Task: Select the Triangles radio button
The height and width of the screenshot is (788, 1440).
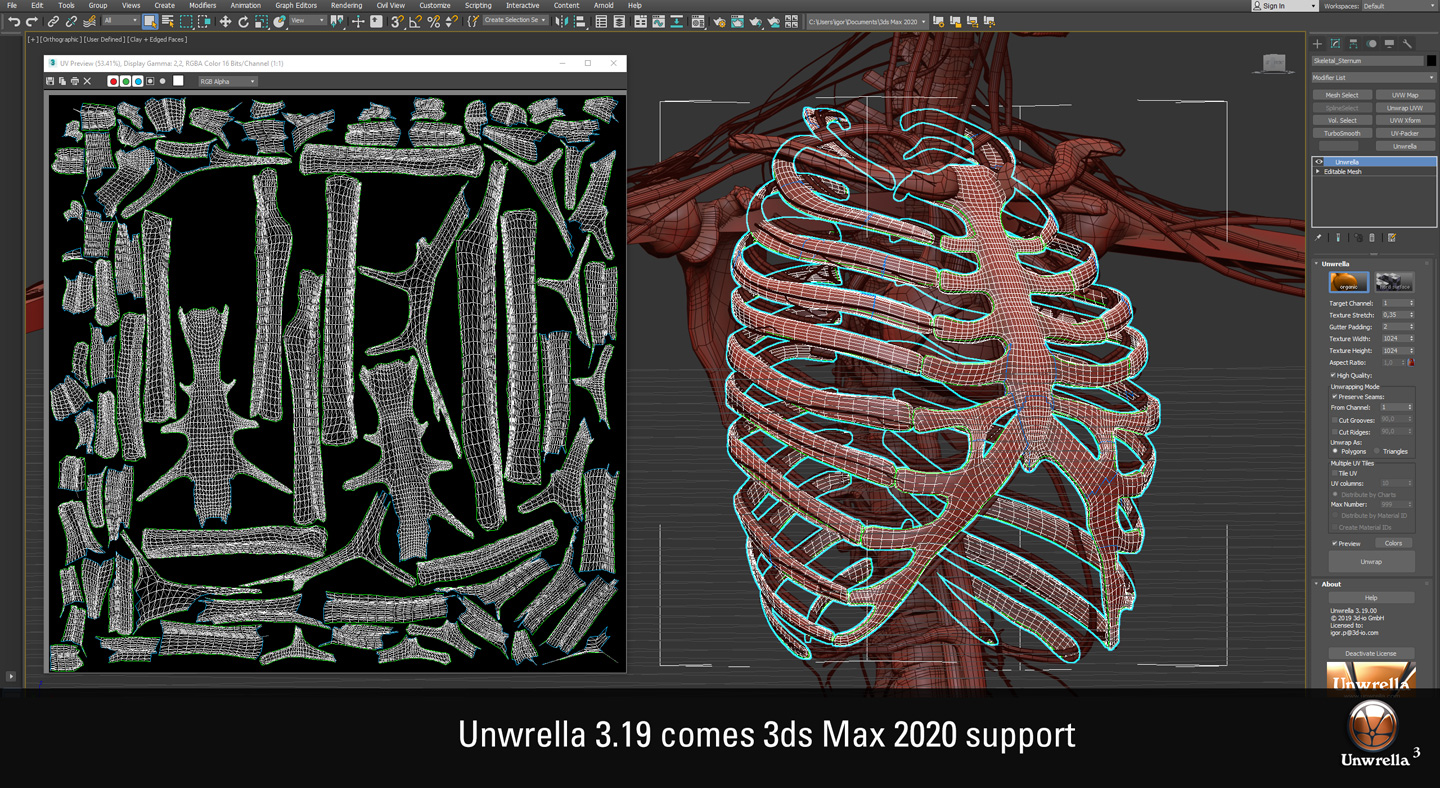Action: tap(1377, 451)
